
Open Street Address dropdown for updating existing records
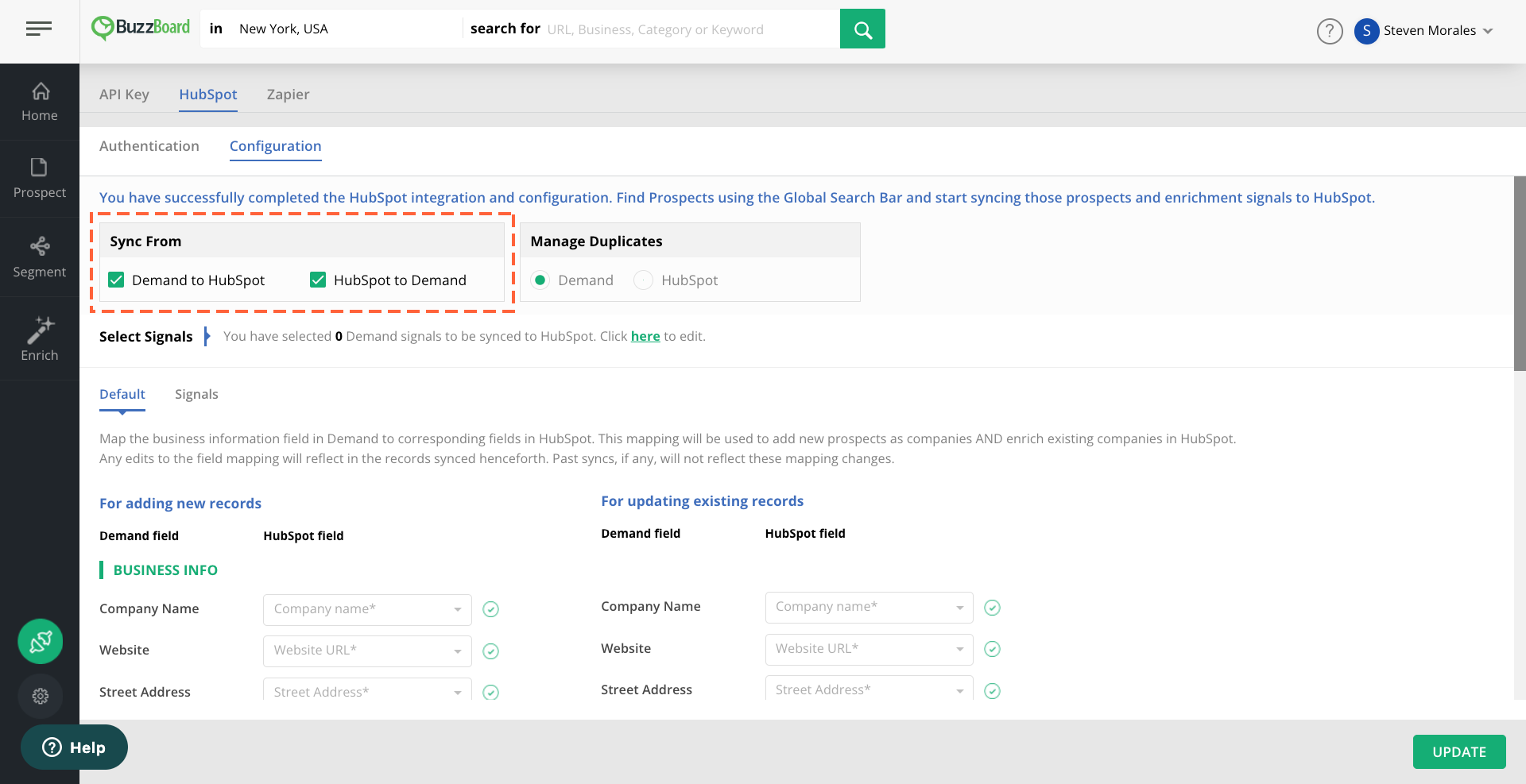pos(869,688)
